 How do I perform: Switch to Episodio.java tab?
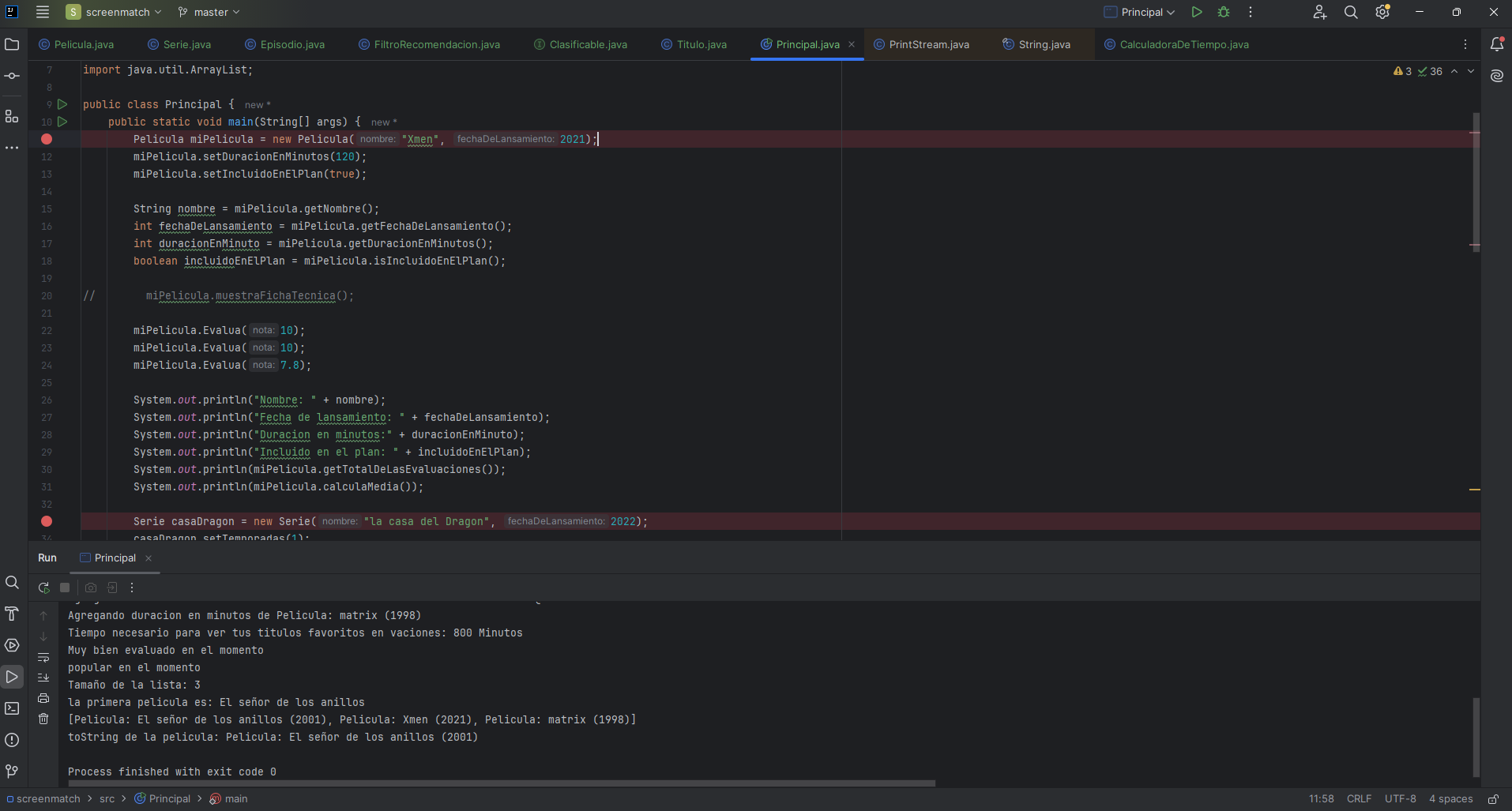(285, 44)
